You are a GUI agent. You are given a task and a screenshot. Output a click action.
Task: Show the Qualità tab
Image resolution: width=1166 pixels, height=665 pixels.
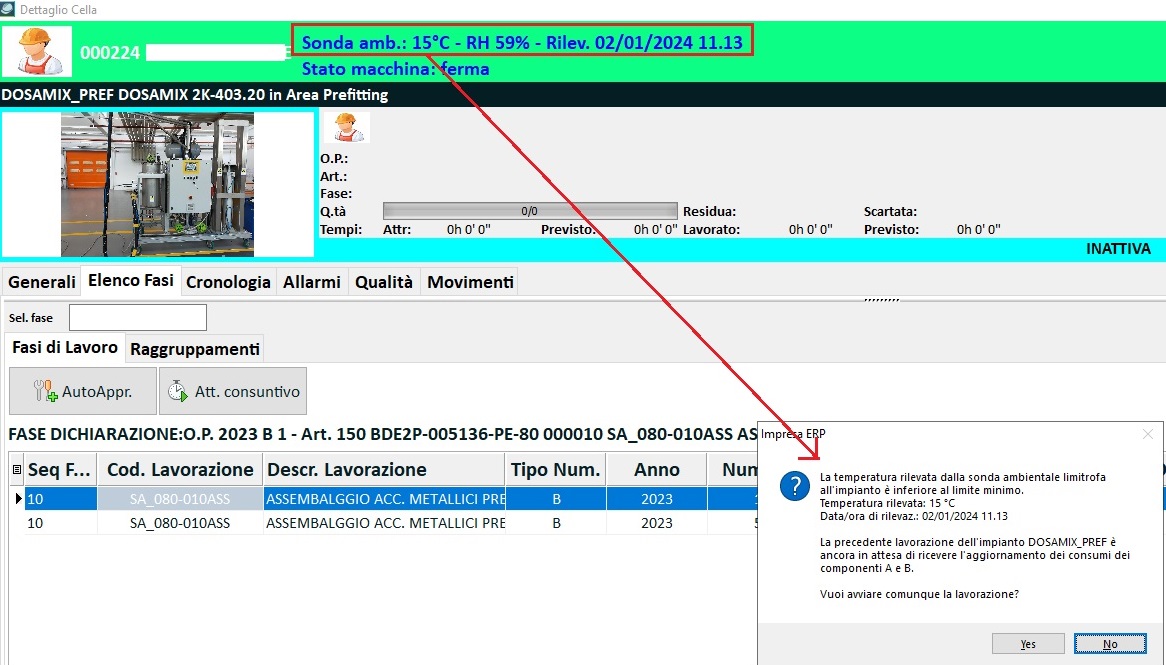[x=384, y=282]
